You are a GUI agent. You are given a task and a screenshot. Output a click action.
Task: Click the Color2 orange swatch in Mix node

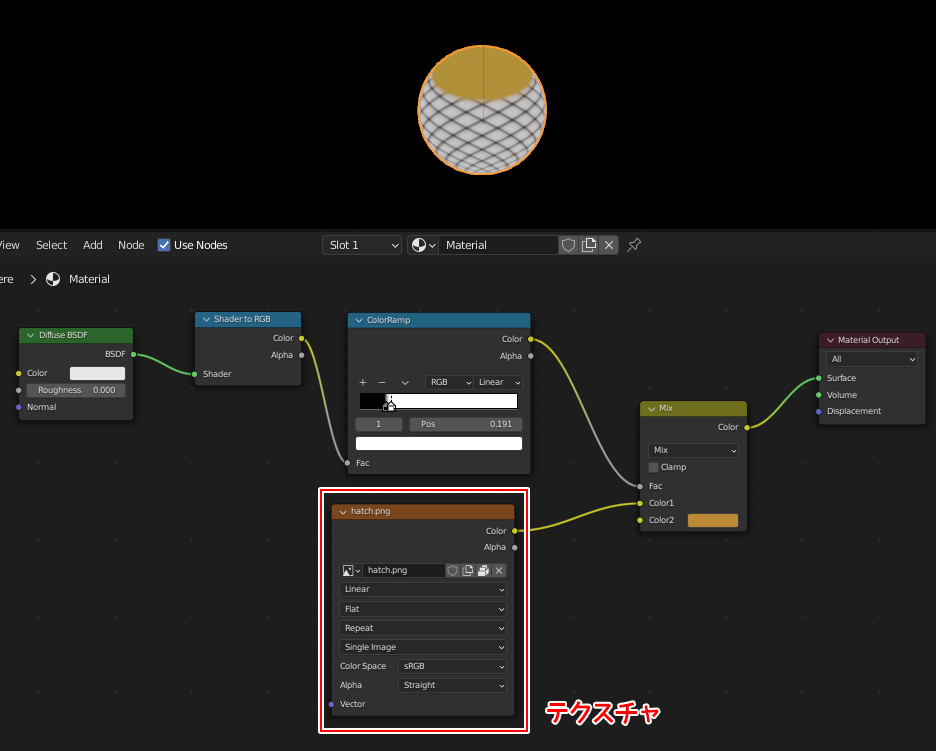(712, 520)
